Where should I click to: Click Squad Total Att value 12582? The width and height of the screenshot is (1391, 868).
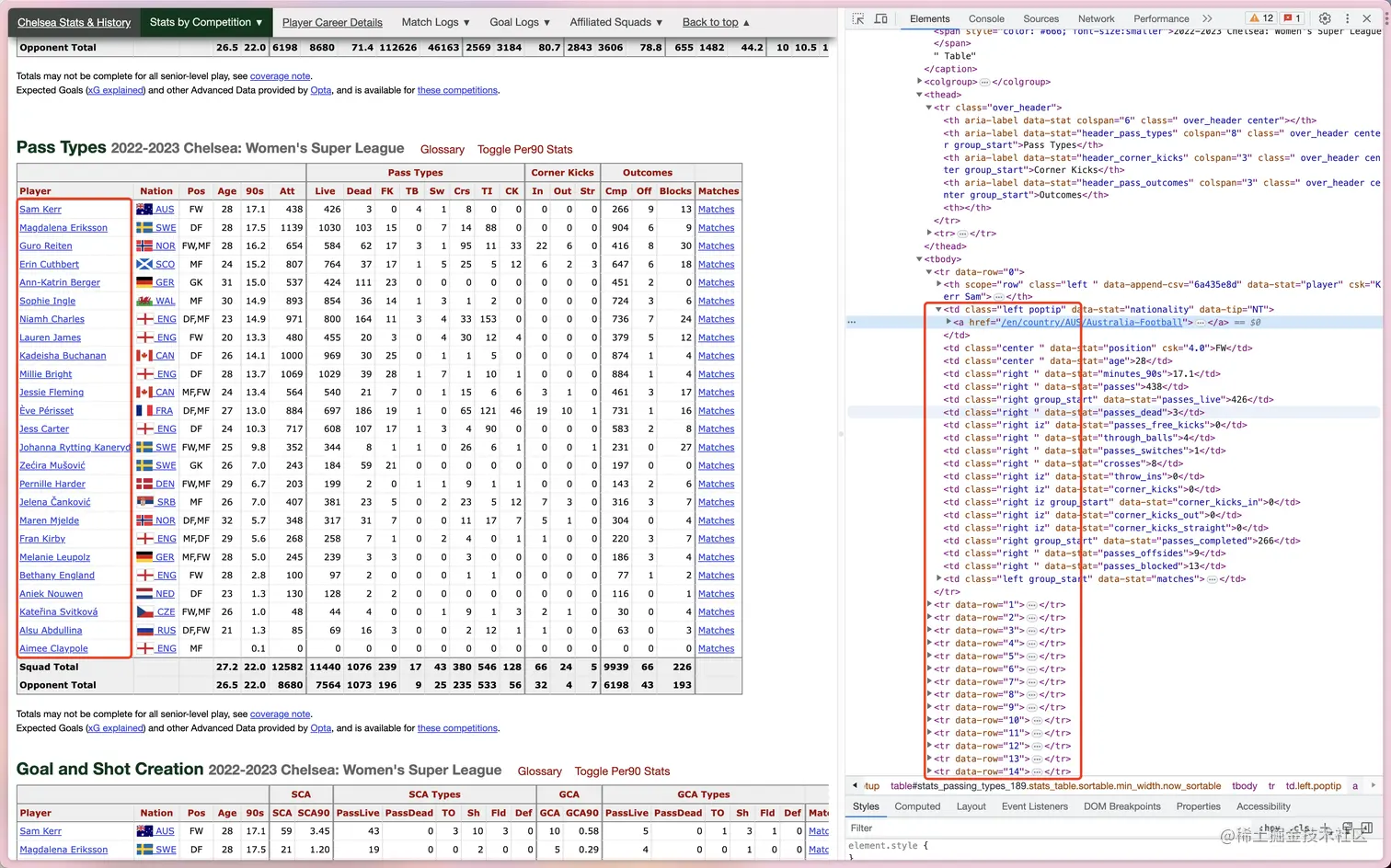(287, 668)
